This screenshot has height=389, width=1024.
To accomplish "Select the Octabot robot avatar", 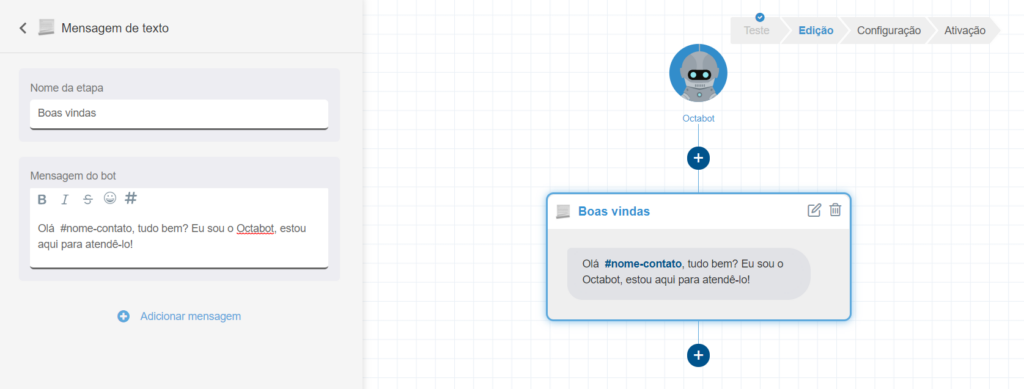I will 698,74.
